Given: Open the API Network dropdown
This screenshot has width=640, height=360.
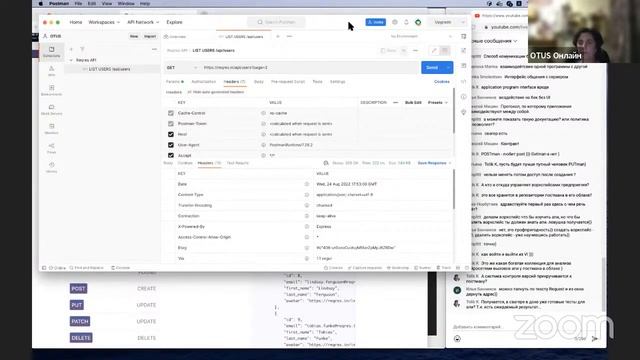Looking at the screenshot, I should tap(143, 22).
